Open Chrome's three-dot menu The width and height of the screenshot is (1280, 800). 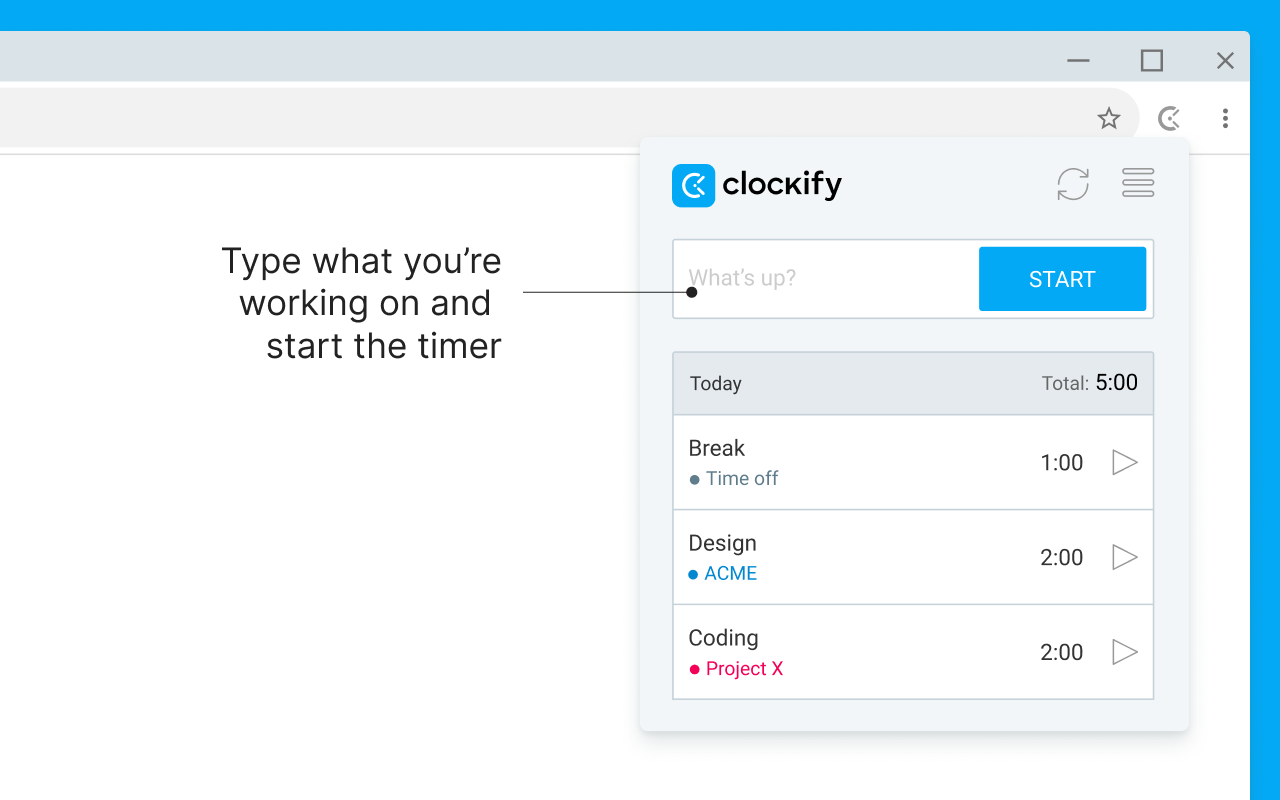point(1225,117)
